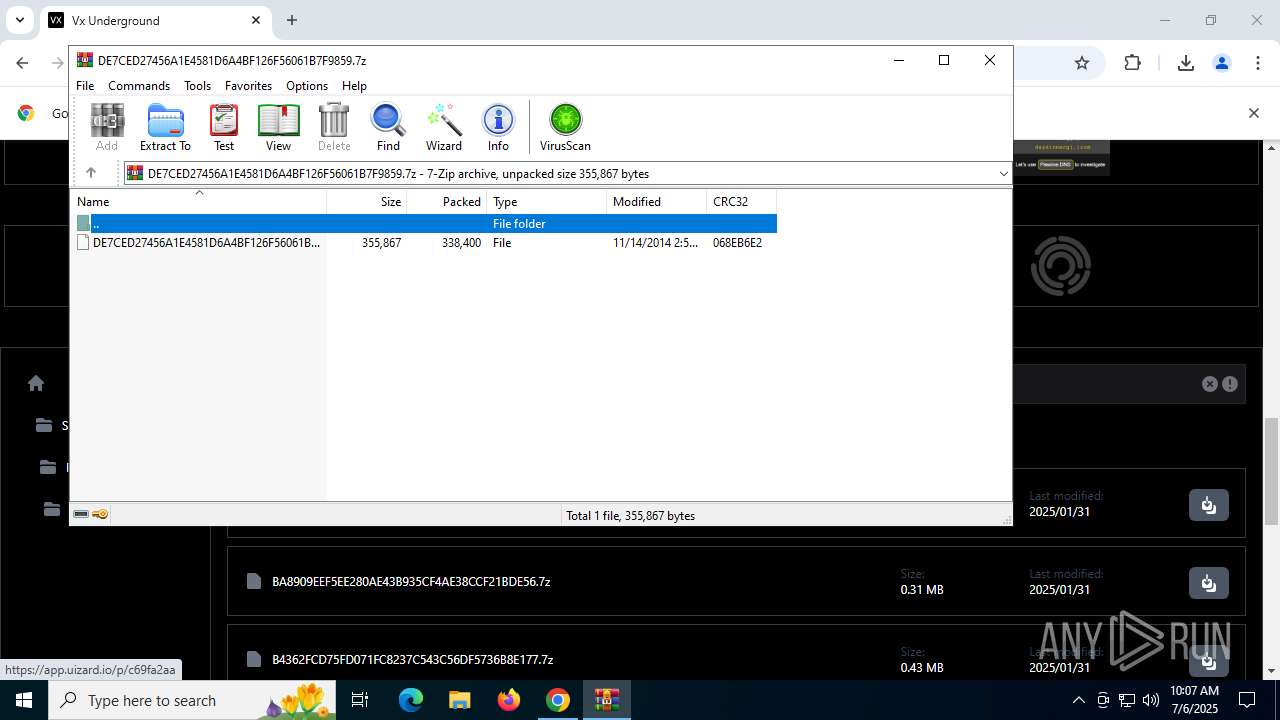Bookmark this page star icon
The image size is (1280, 720).
coord(1081,63)
